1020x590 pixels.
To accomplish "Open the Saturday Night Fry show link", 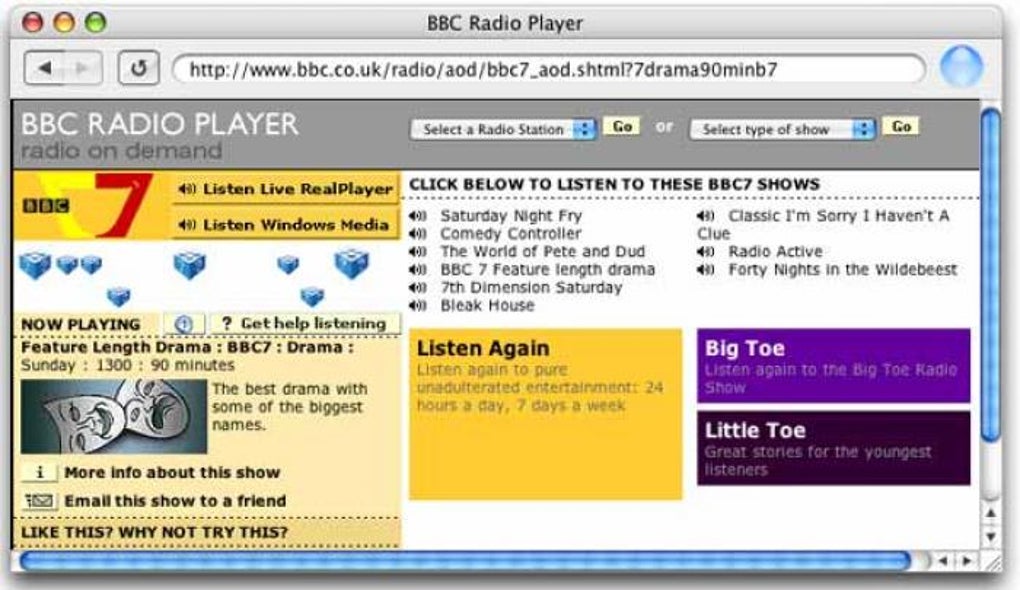I will [x=511, y=216].
